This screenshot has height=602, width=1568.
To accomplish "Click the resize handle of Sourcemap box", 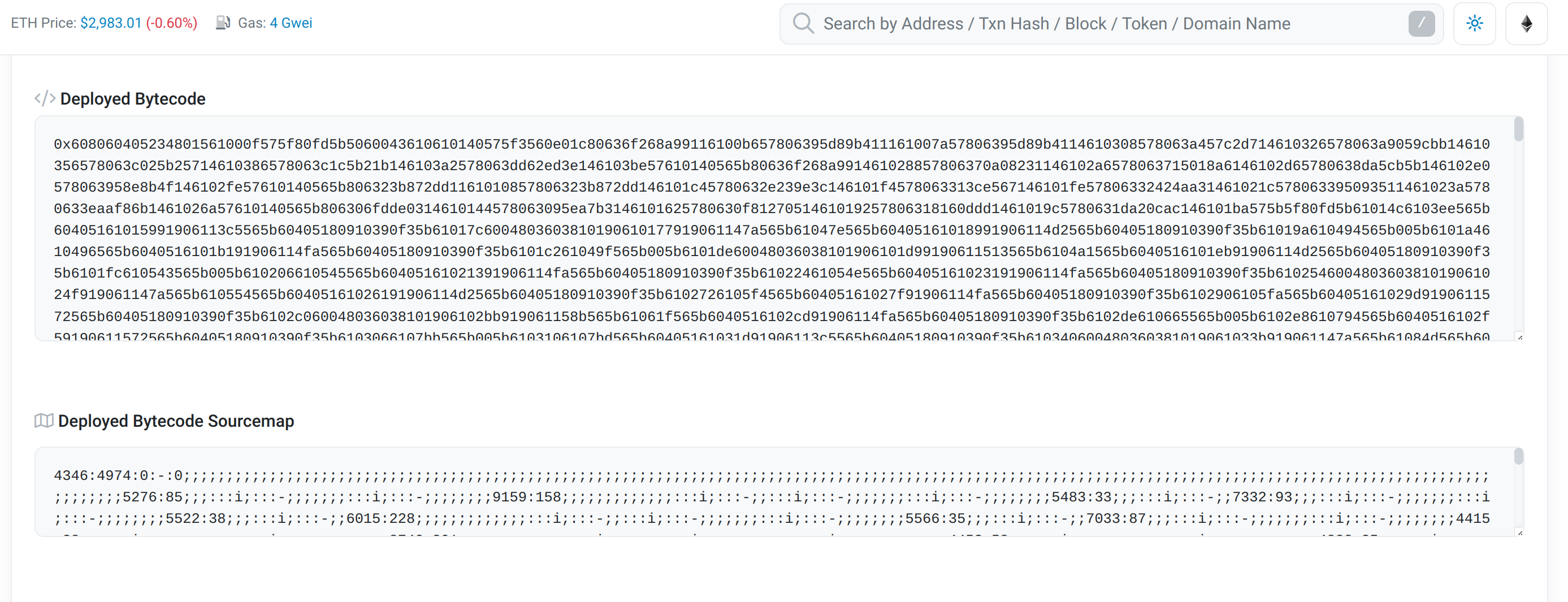I will pyautogui.click(x=1519, y=532).
